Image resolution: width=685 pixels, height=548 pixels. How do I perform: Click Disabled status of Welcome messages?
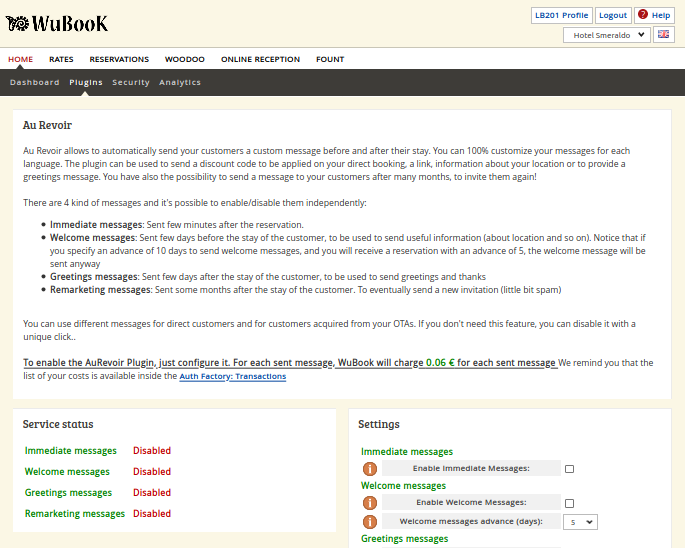(x=152, y=472)
